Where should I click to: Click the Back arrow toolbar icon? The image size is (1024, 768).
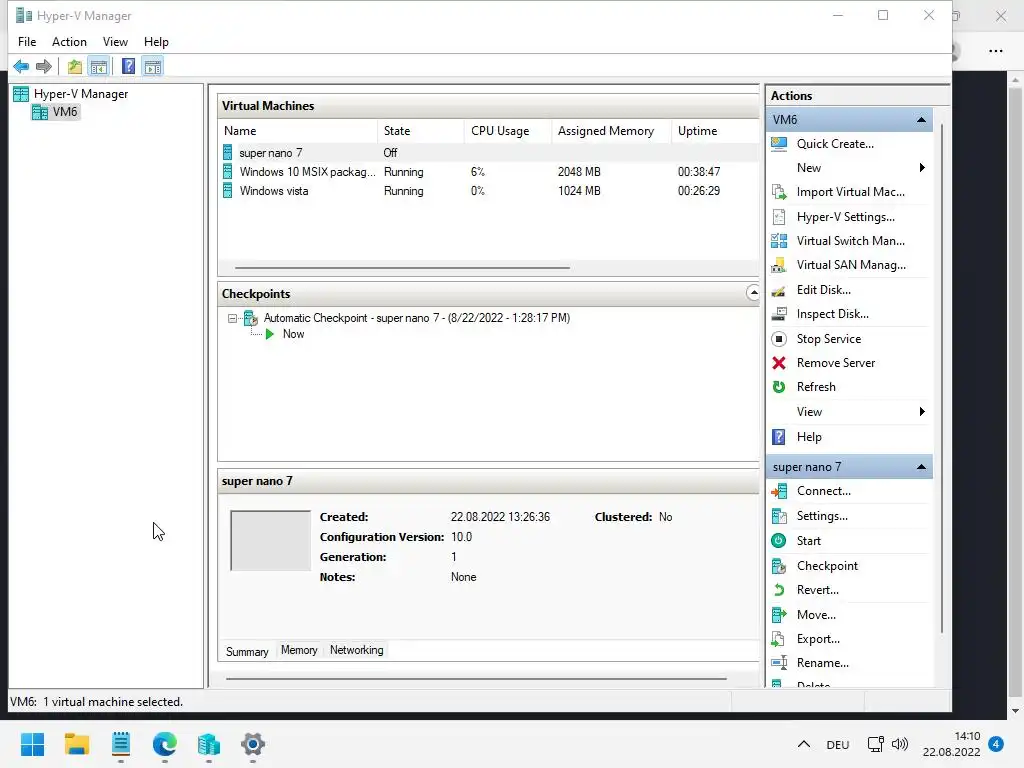tap(21, 66)
